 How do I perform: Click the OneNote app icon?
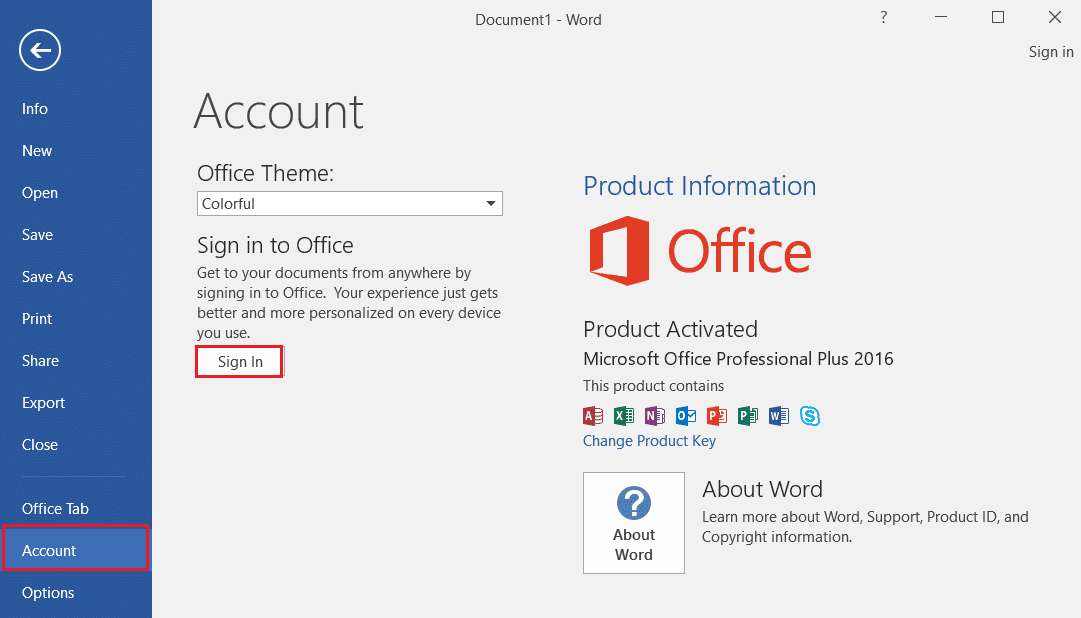[655, 416]
